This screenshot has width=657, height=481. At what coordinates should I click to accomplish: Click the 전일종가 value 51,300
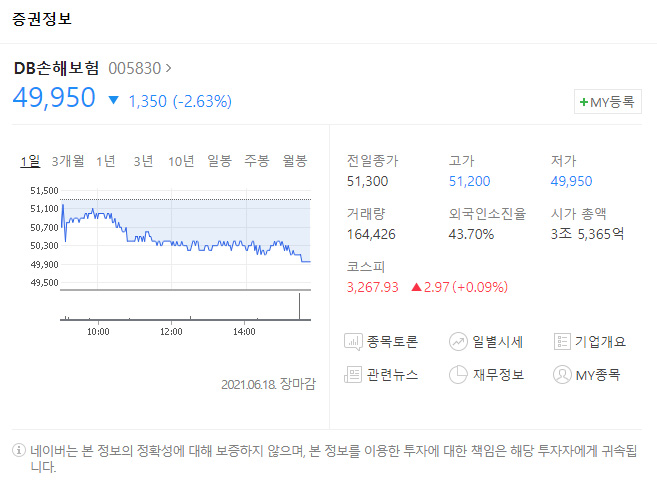(x=367, y=181)
